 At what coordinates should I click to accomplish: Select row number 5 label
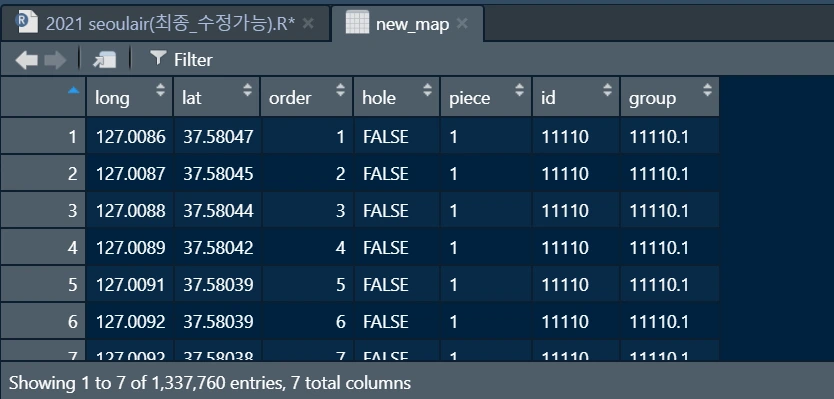[73, 285]
